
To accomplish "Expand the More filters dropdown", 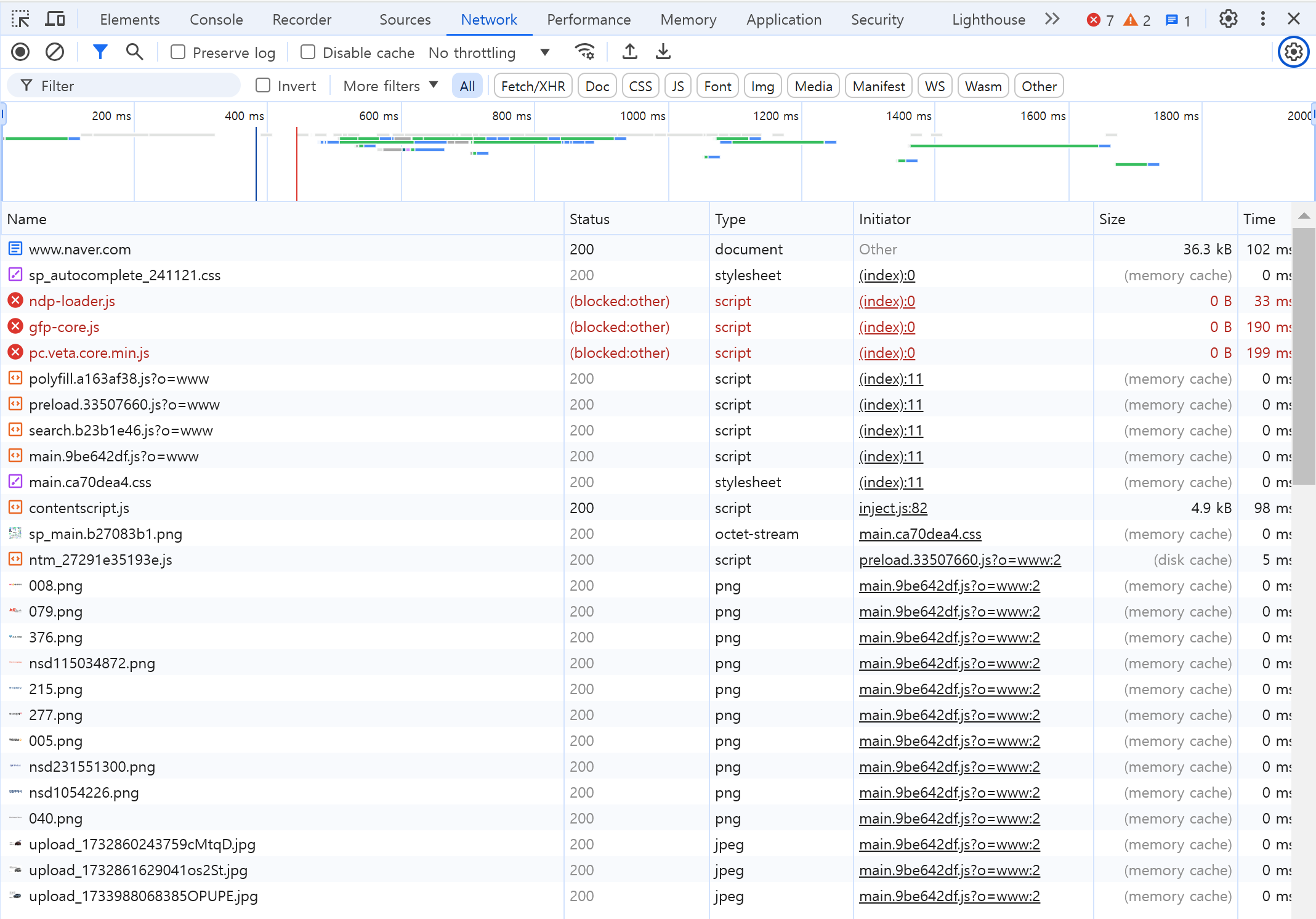I will tap(390, 86).
